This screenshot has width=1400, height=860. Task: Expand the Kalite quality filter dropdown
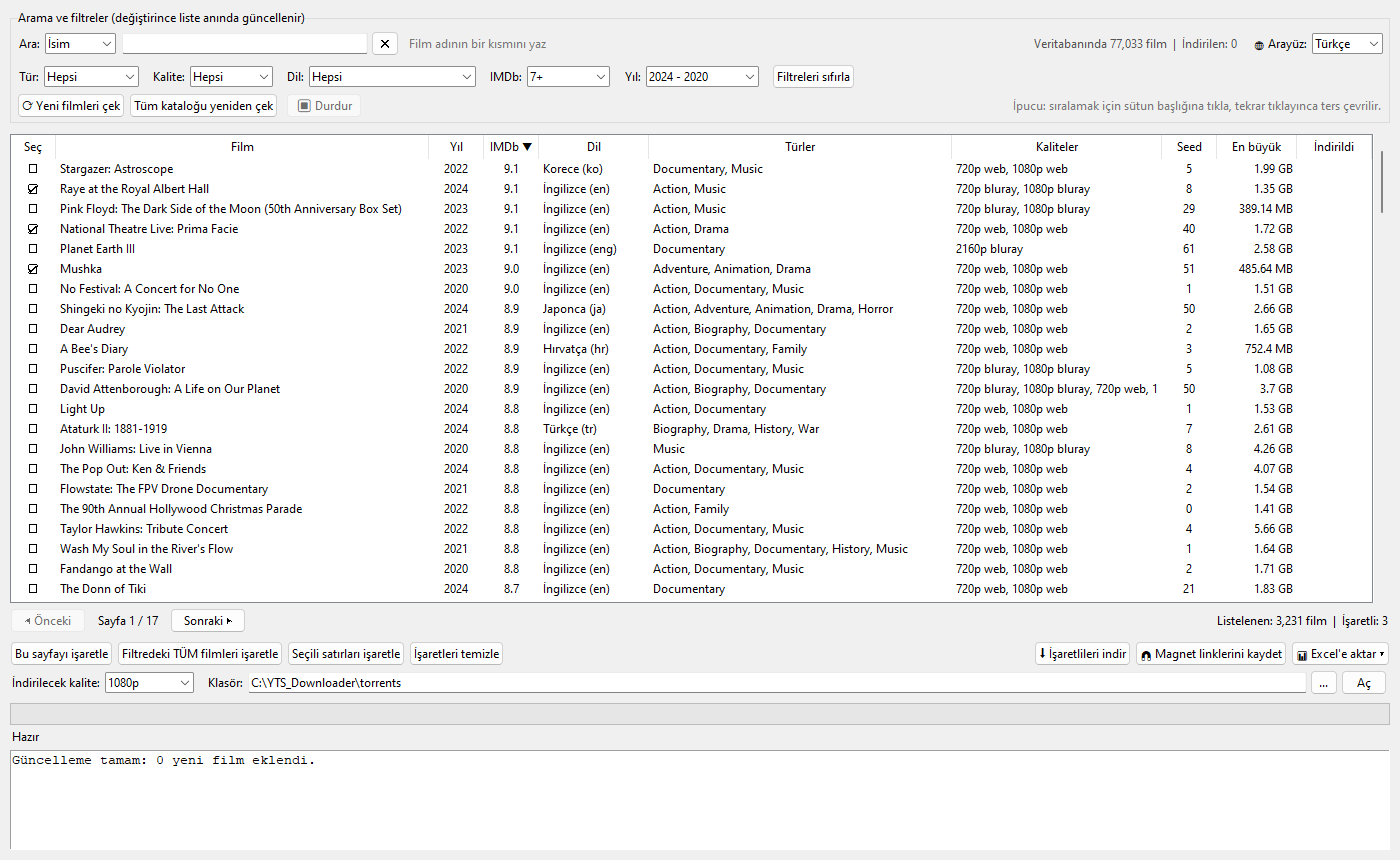(231, 76)
